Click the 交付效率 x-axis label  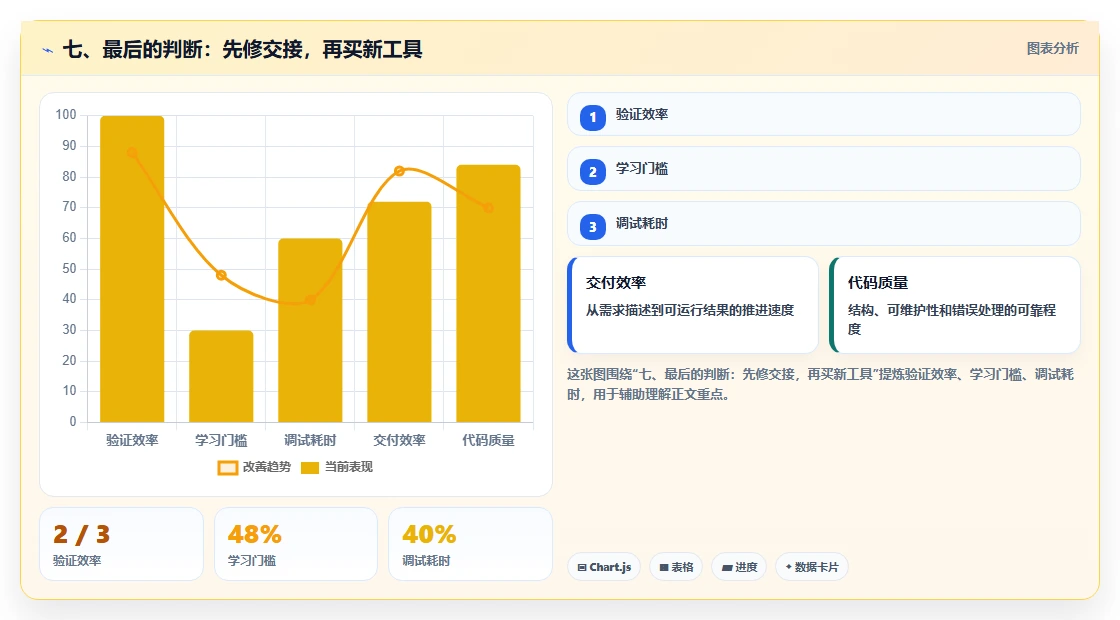399,440
